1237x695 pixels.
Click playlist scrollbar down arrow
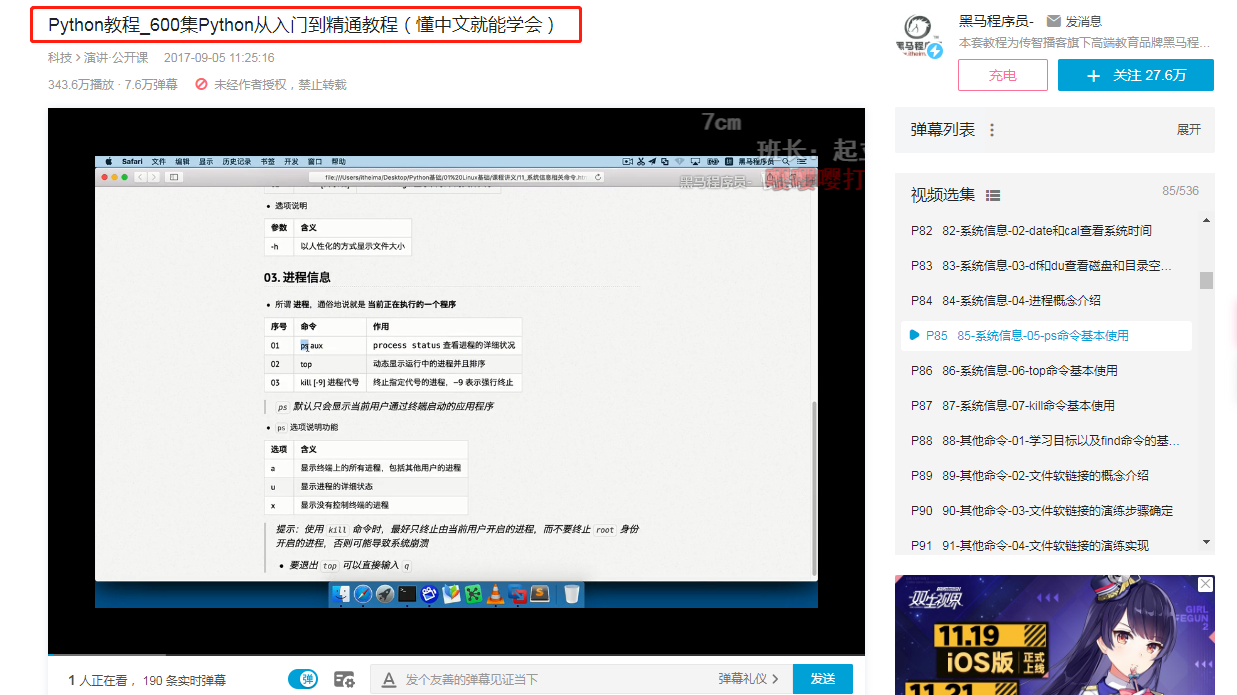click(x=1206, y=542)
